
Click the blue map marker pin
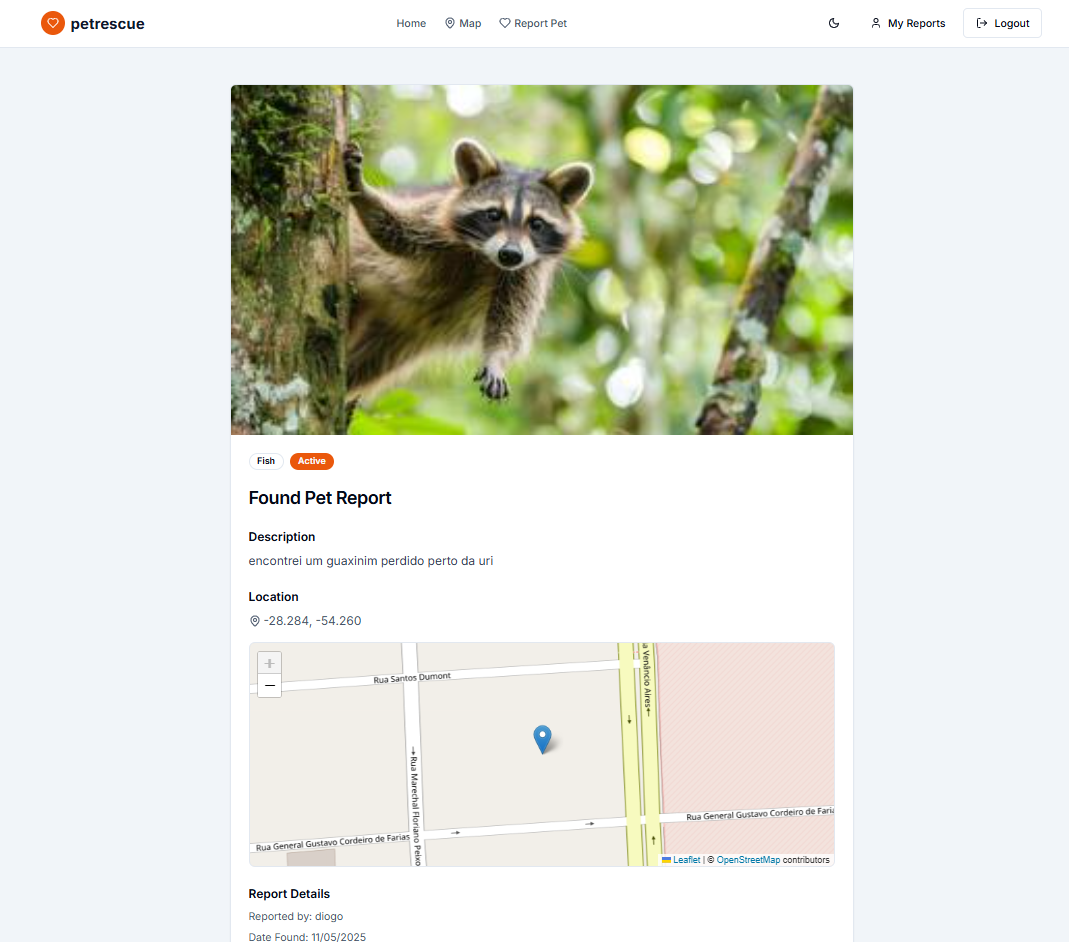click(542, 738)
